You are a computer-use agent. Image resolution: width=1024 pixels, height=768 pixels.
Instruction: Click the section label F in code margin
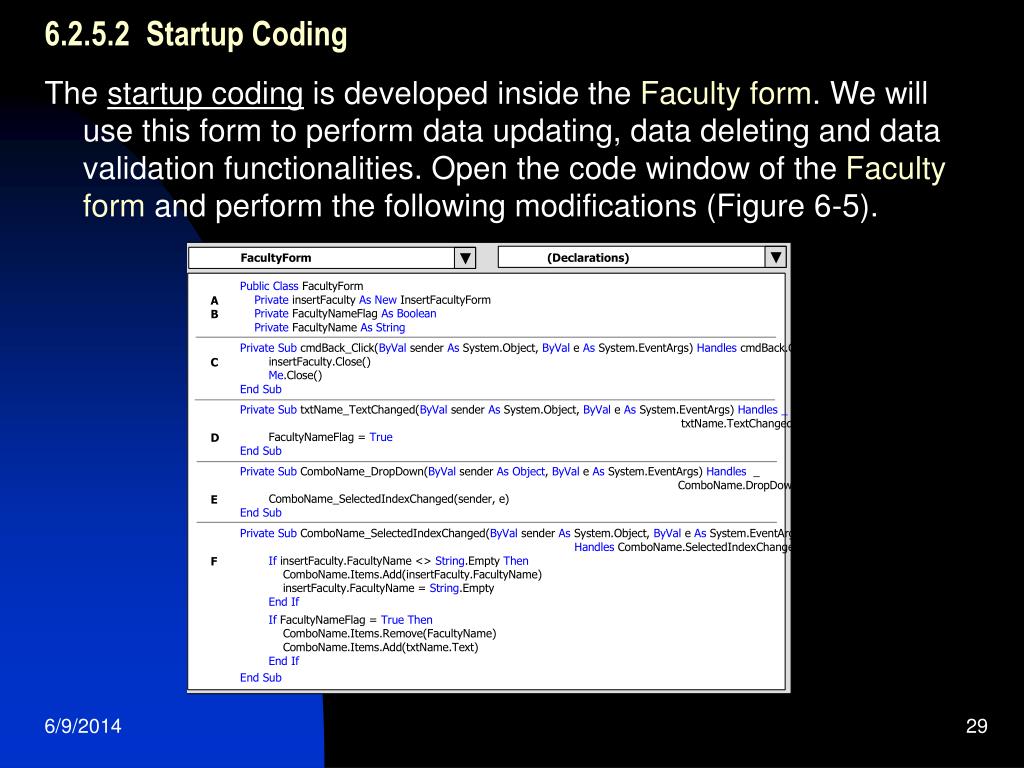(x=214, y=561)
